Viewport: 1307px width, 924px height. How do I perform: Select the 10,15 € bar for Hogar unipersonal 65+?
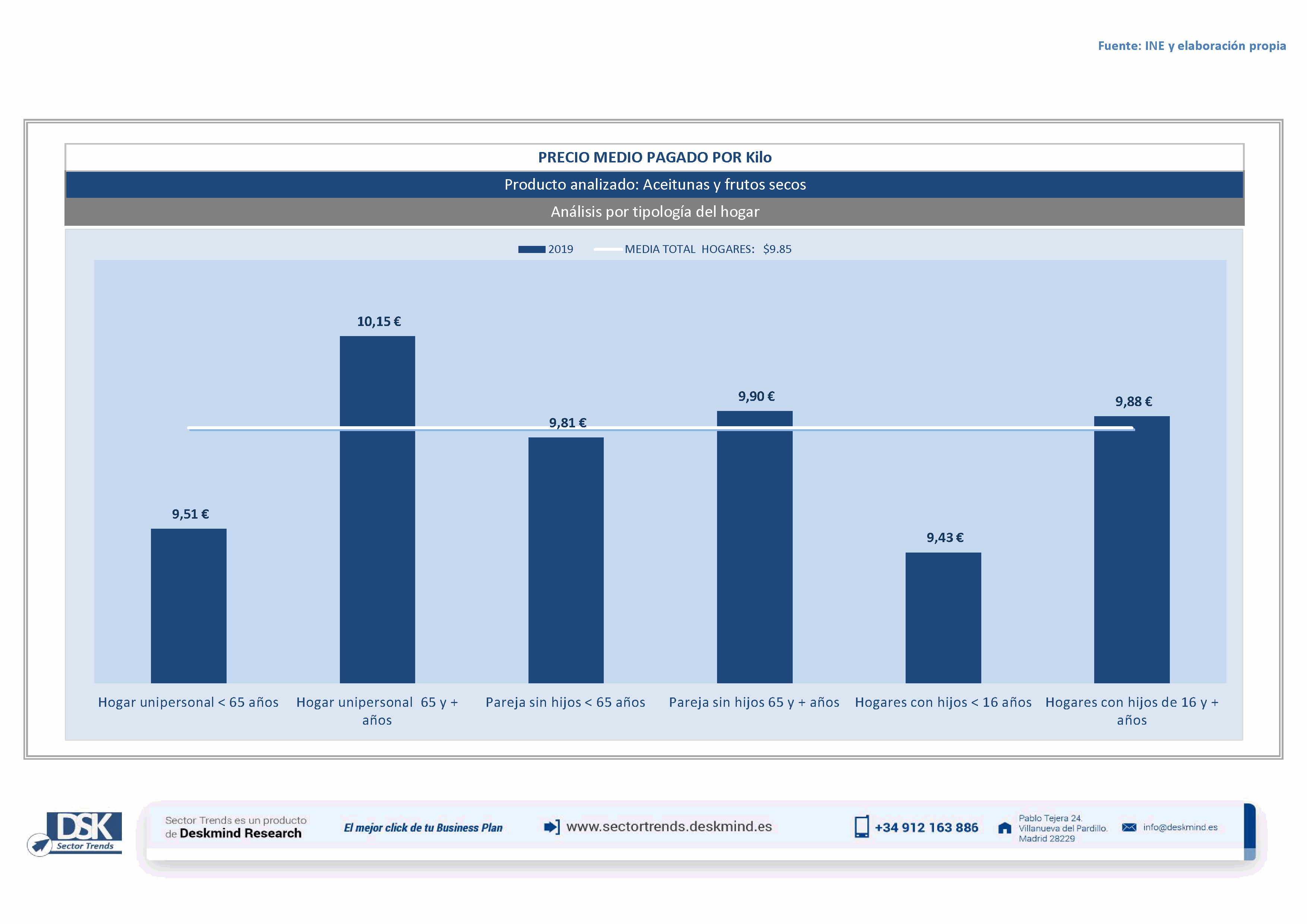(x=378, y=512)
